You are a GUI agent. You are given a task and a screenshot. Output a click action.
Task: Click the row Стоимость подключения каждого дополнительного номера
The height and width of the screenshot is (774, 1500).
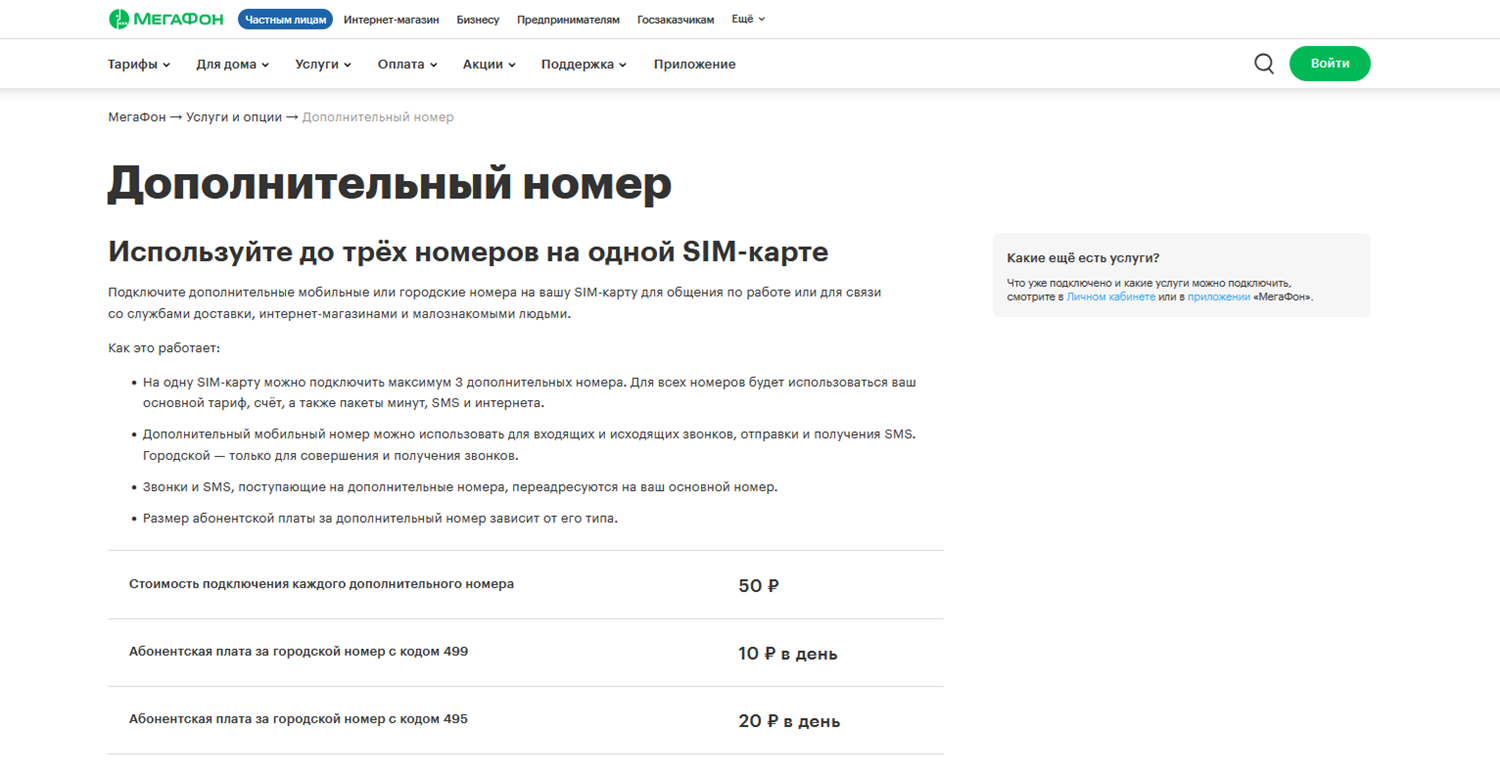click(x=526, y=584)
